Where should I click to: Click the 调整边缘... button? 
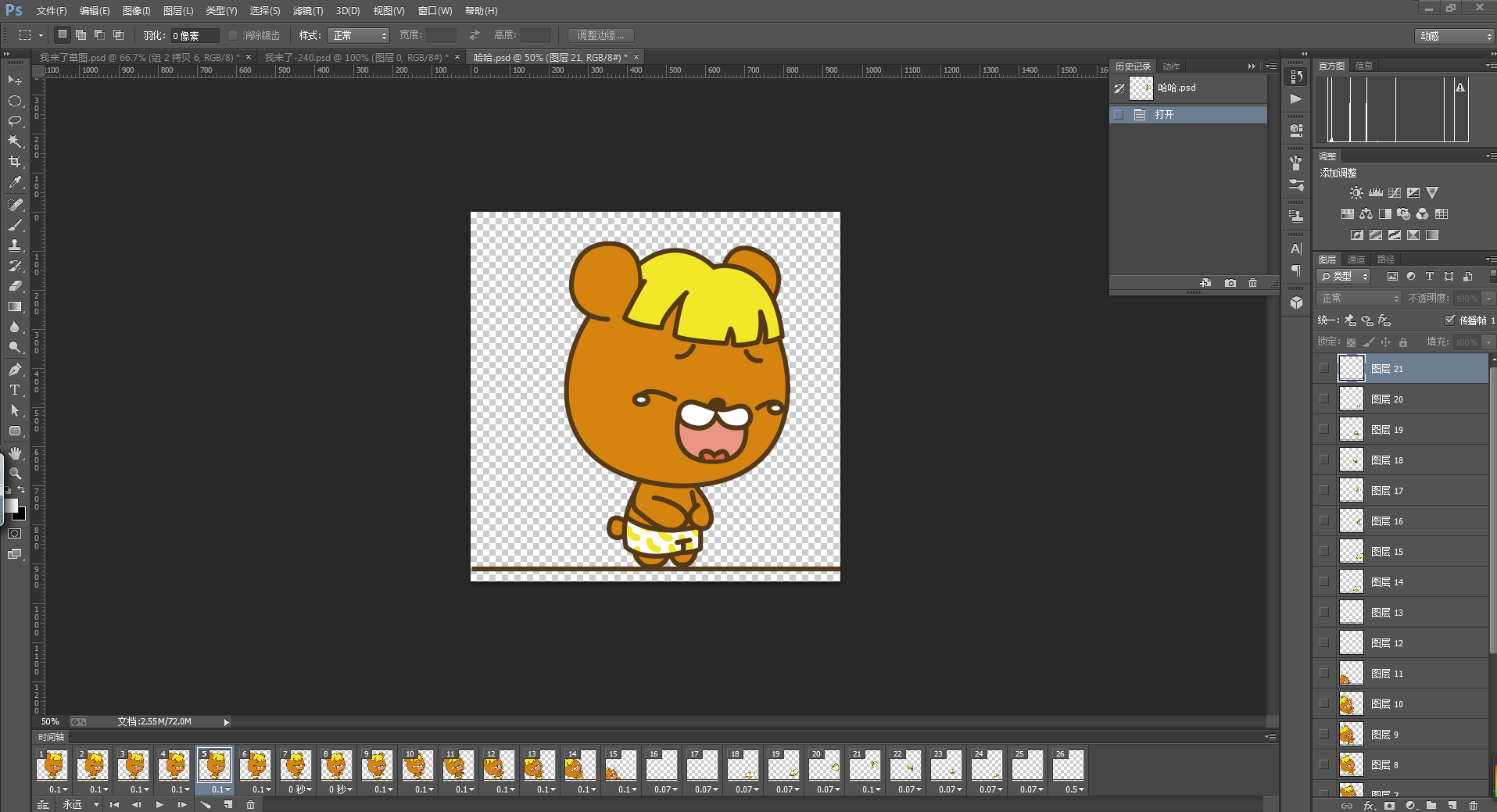click(x=600, y=35)
